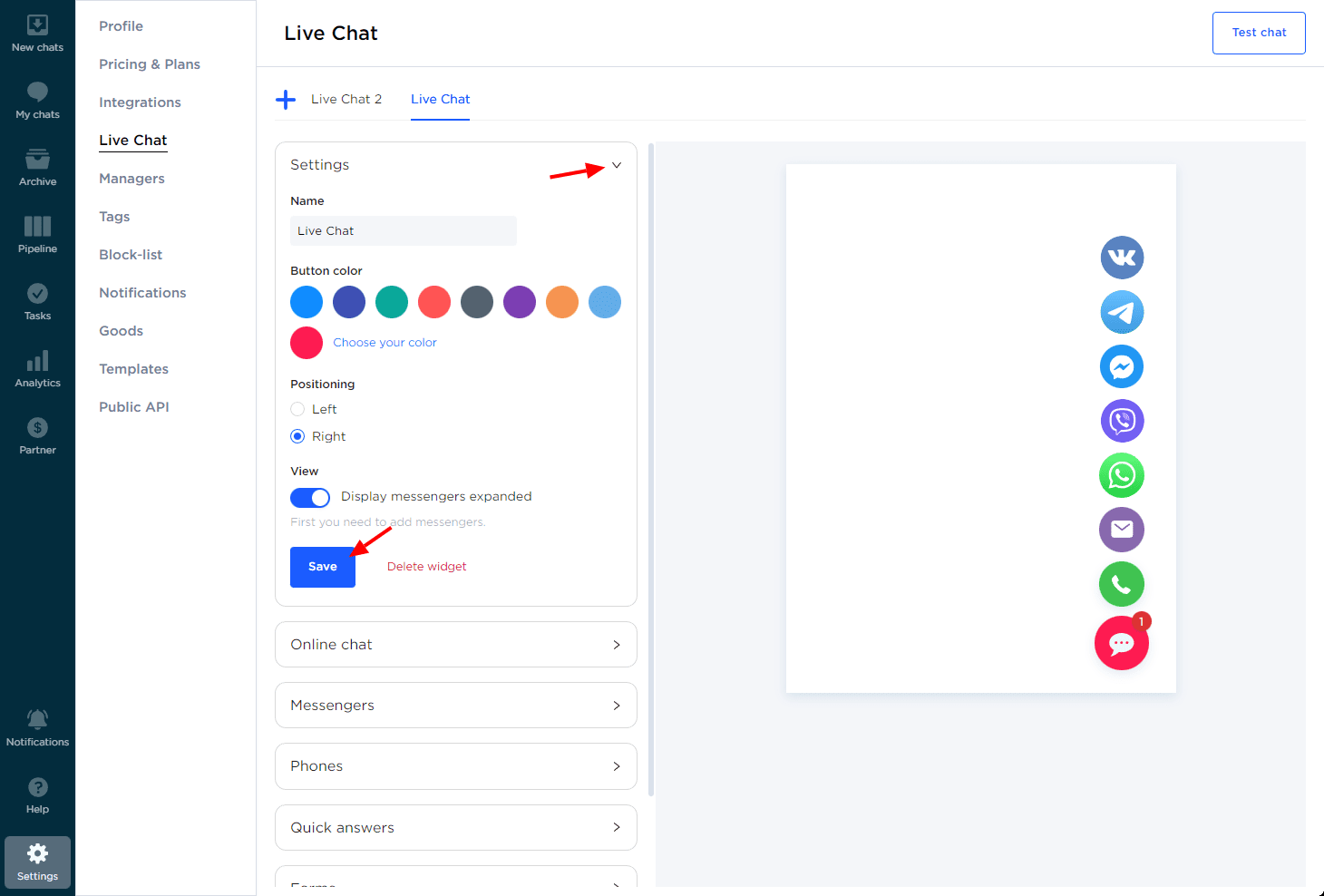Click the WhatsApp icon in widget preview
The height and width of the screenshot is (896, 1324).
point(1122,475)
